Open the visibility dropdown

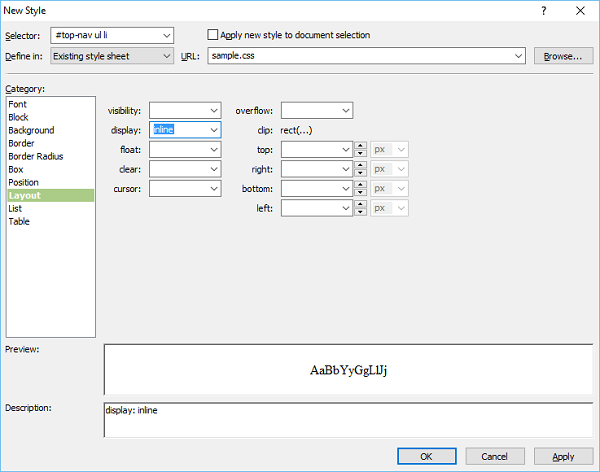[x=214, y=110]
